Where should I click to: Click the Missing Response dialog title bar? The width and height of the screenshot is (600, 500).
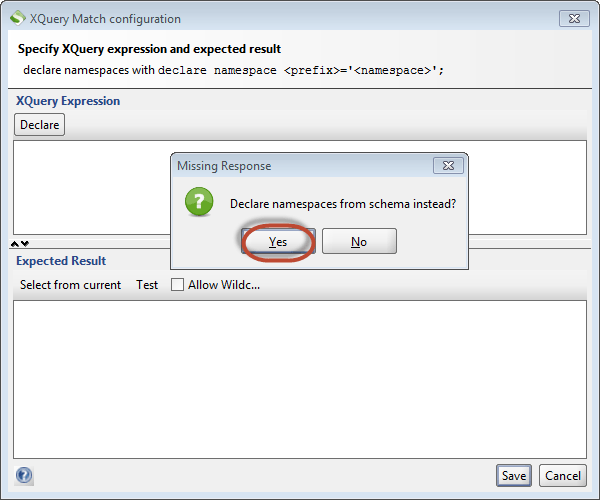[x=300, y=166]
